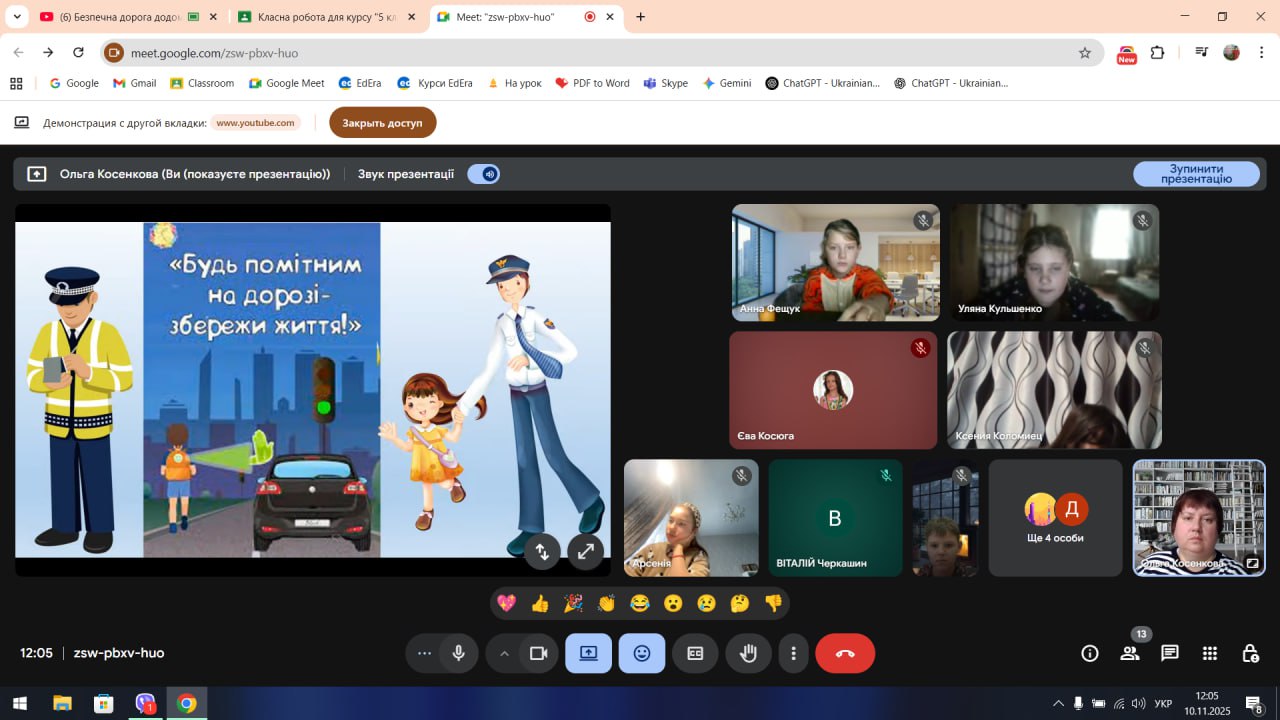The height and width of the screenshot is (720, 1280).
Task: Open the participants people panel
Action: coord(1130,653)
